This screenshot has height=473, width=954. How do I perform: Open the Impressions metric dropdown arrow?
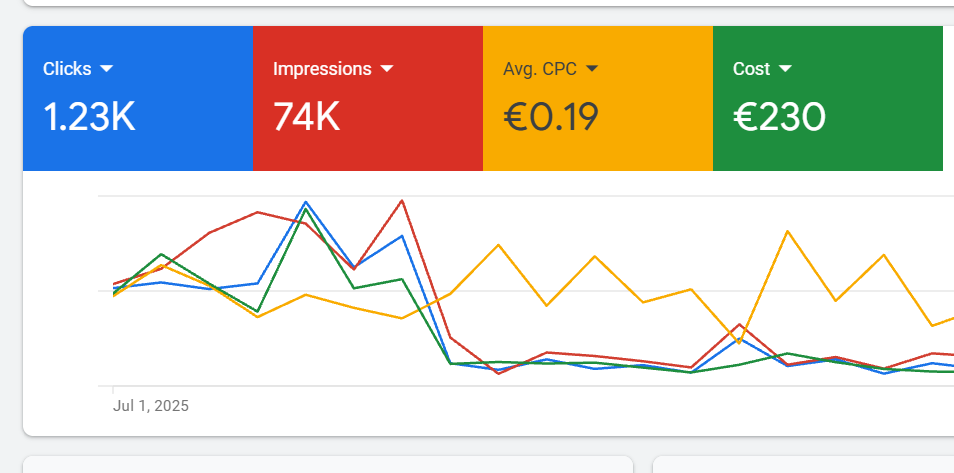[386, 69]
